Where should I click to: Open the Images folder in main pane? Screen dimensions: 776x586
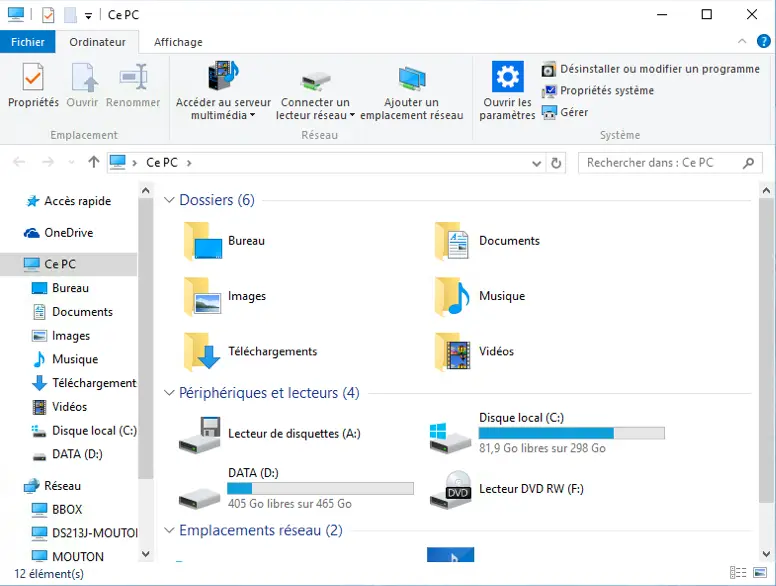pos(225,296)
